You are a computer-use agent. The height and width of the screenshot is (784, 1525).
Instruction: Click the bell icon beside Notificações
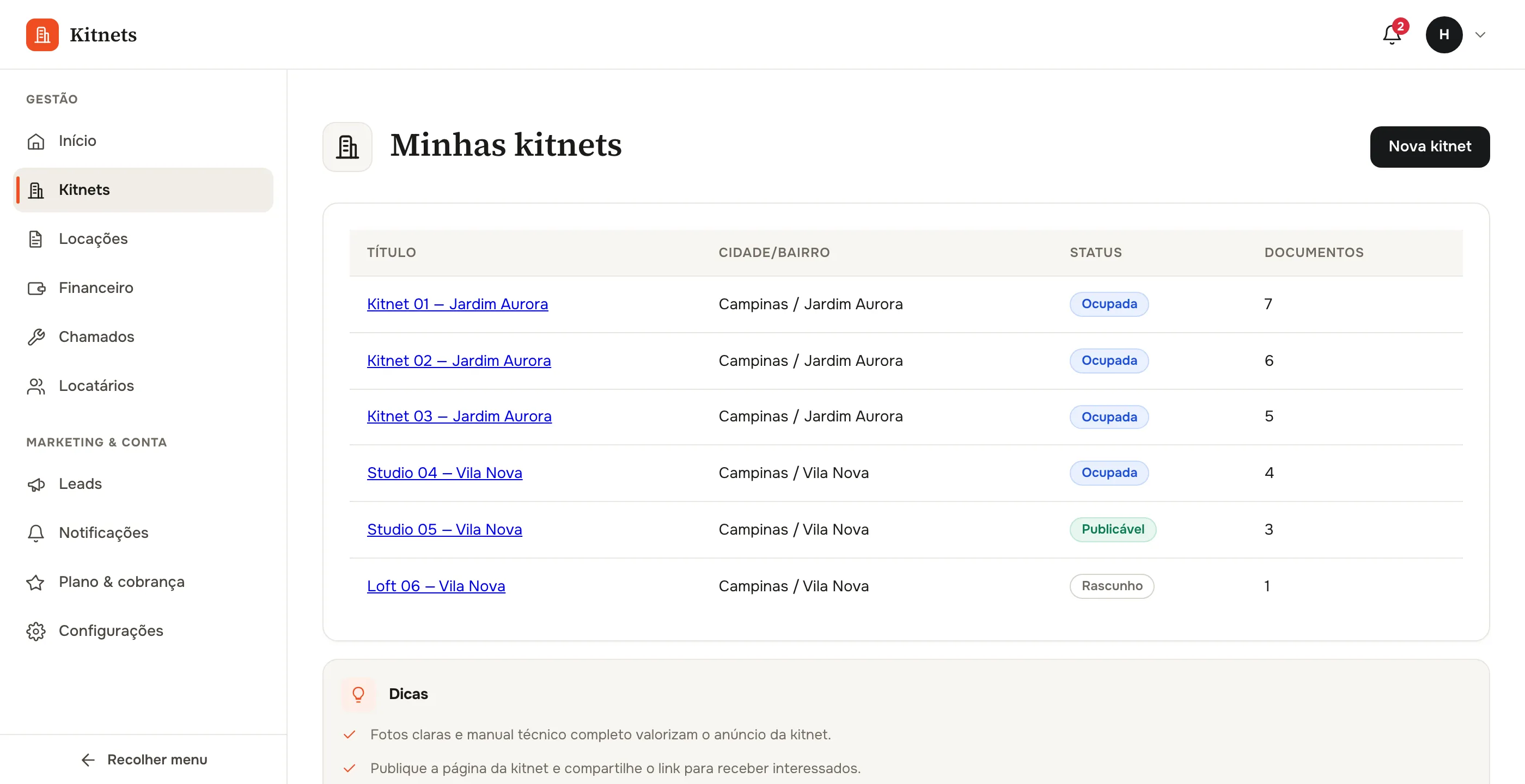[36, 533]
